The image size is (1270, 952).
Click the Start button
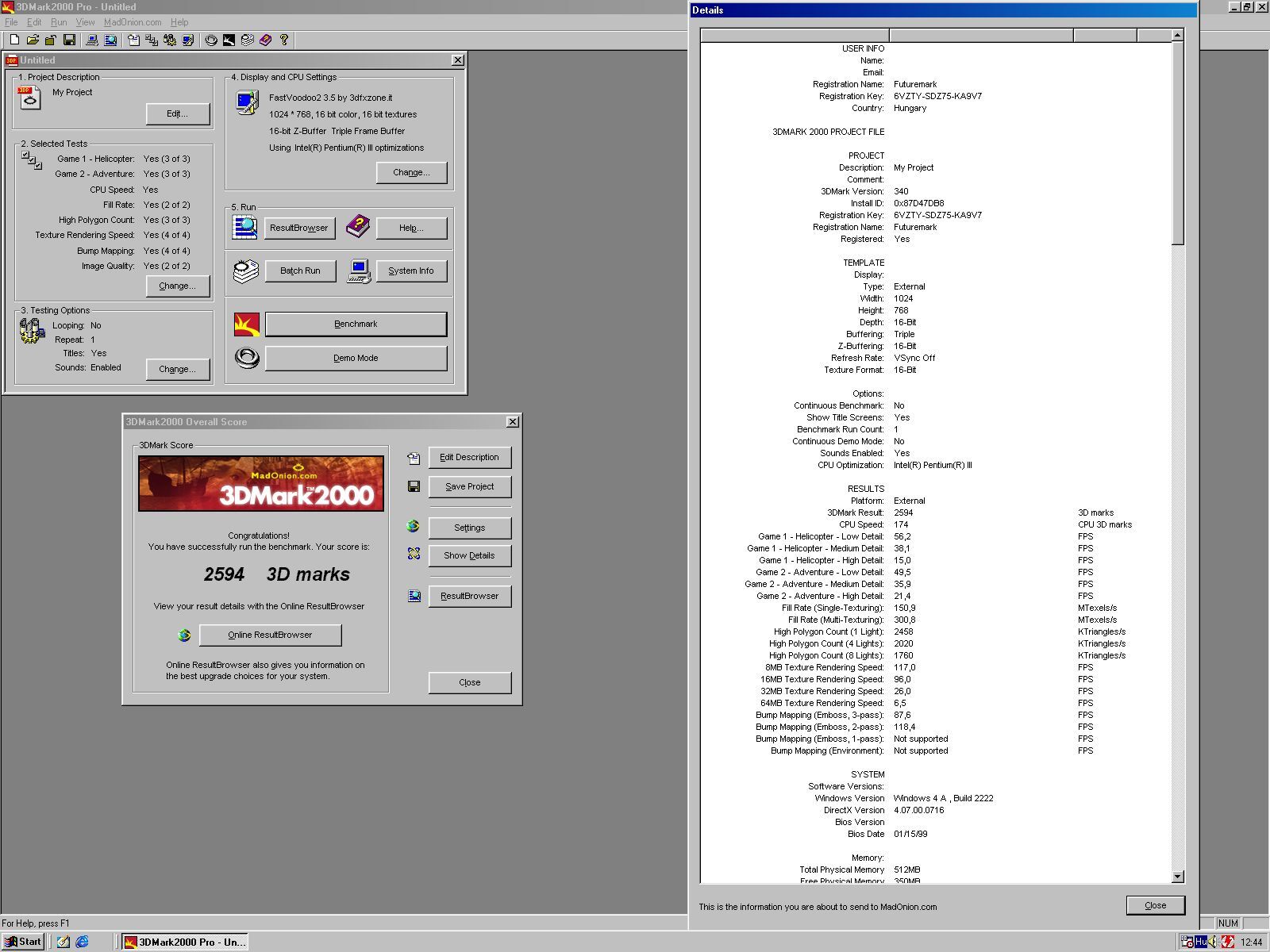[23, 942]
